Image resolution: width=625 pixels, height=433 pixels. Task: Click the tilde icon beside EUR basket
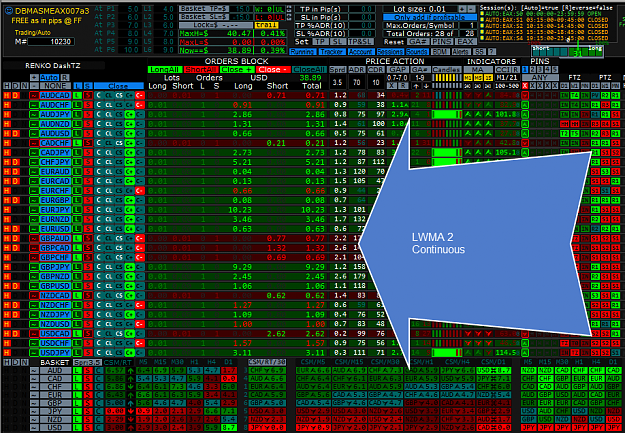(34, 395)
